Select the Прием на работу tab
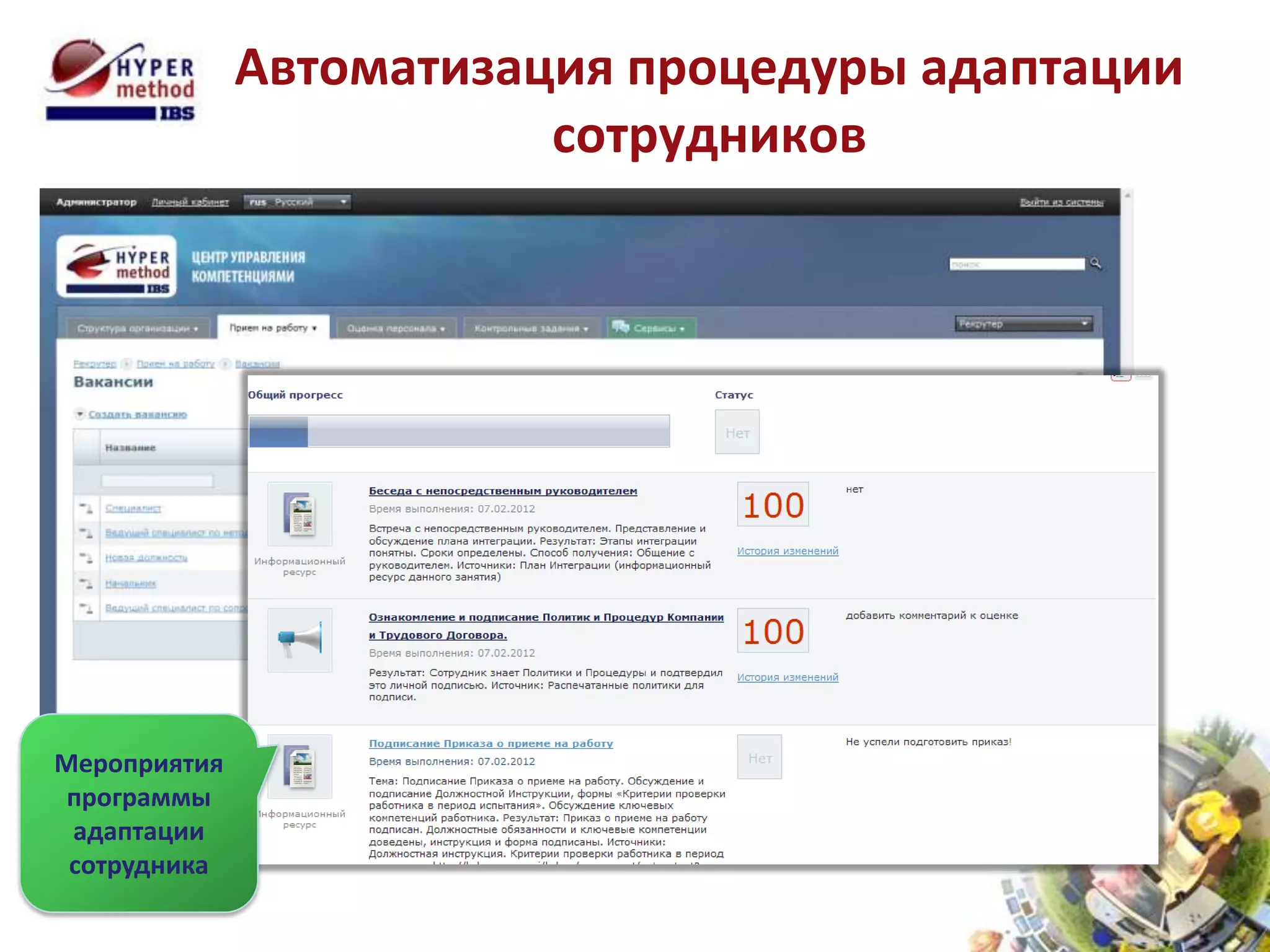 point(273,327)
